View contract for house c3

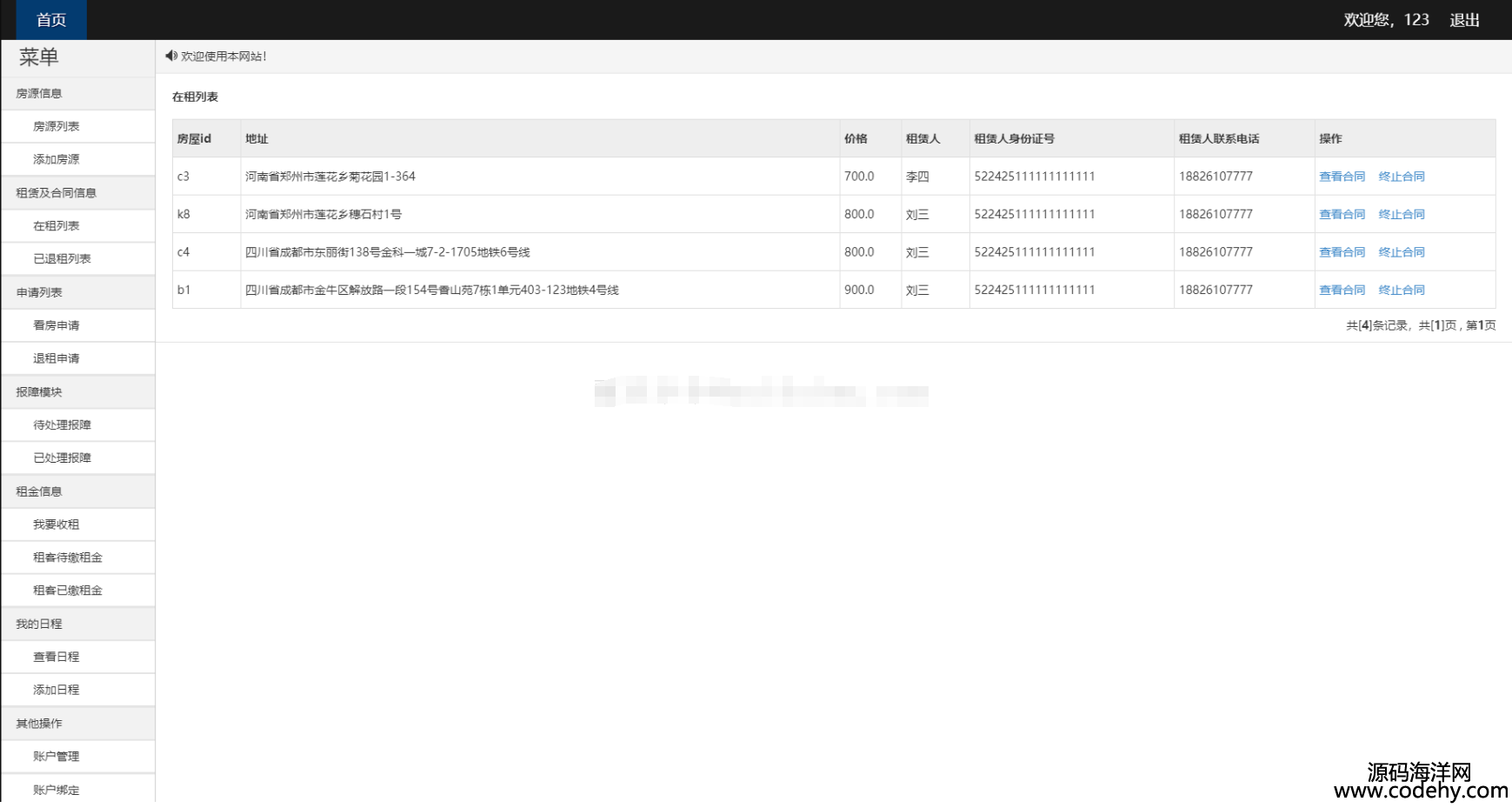point(1342,177)
